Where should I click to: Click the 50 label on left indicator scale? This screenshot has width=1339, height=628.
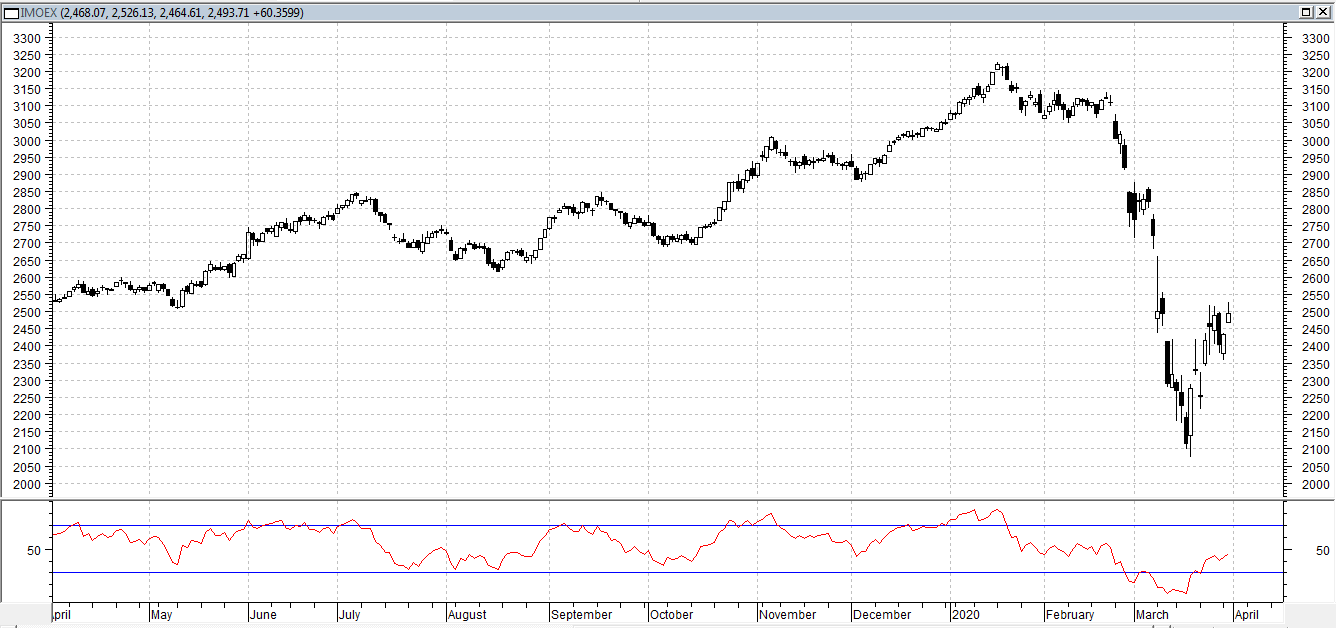point(35,550)
